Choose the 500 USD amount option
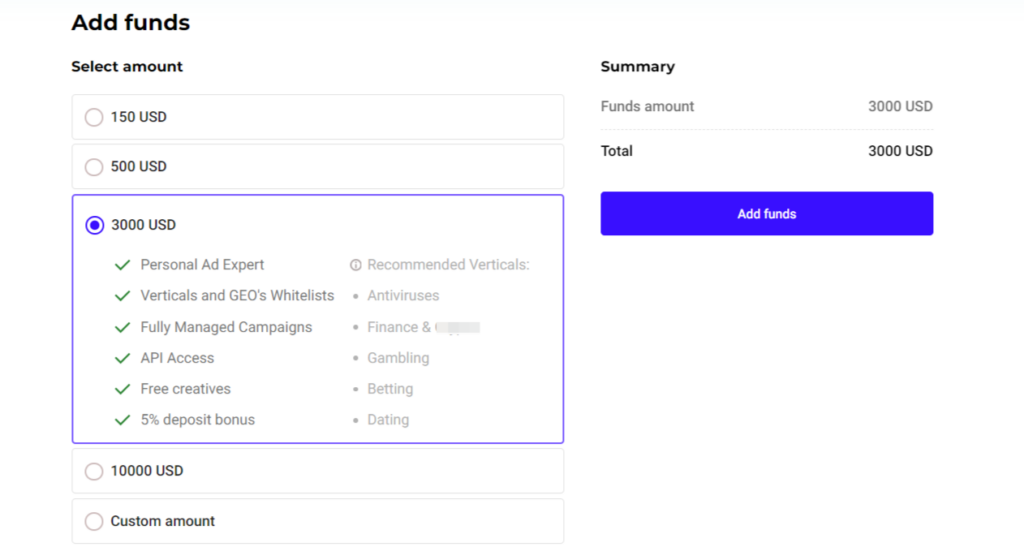This screenshot has height=547, width=1024. pos(94,167)
